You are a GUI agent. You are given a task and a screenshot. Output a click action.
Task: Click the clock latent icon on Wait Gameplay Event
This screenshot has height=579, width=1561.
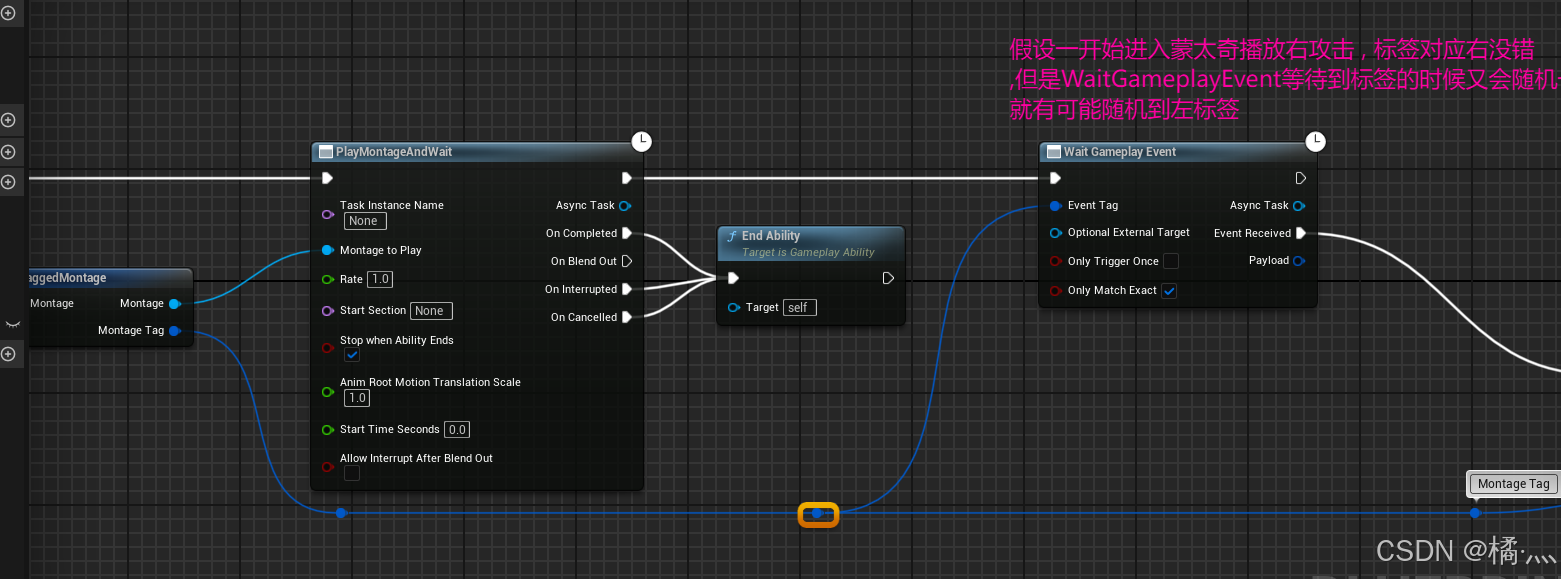(x=1315, y=140)
